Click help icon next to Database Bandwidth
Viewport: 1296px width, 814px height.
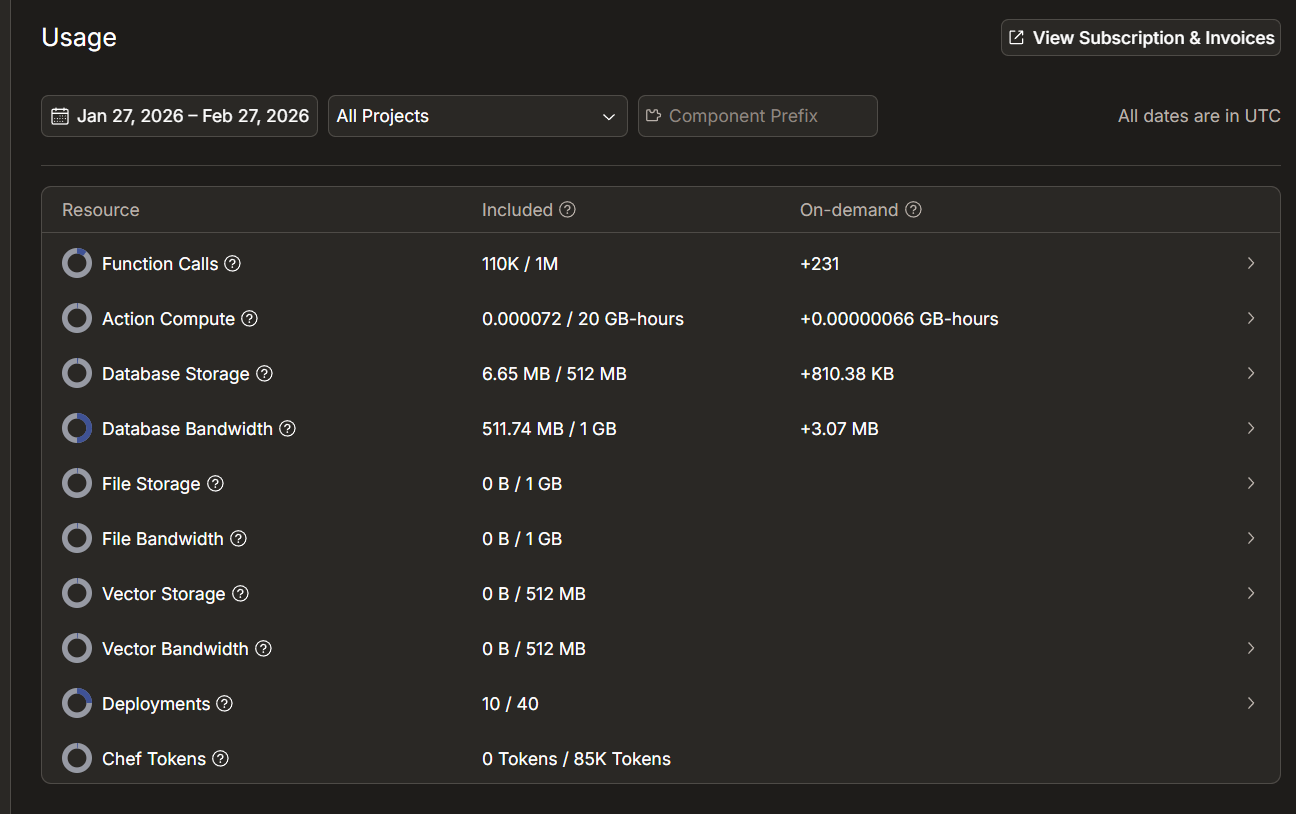tap(287, 429)
